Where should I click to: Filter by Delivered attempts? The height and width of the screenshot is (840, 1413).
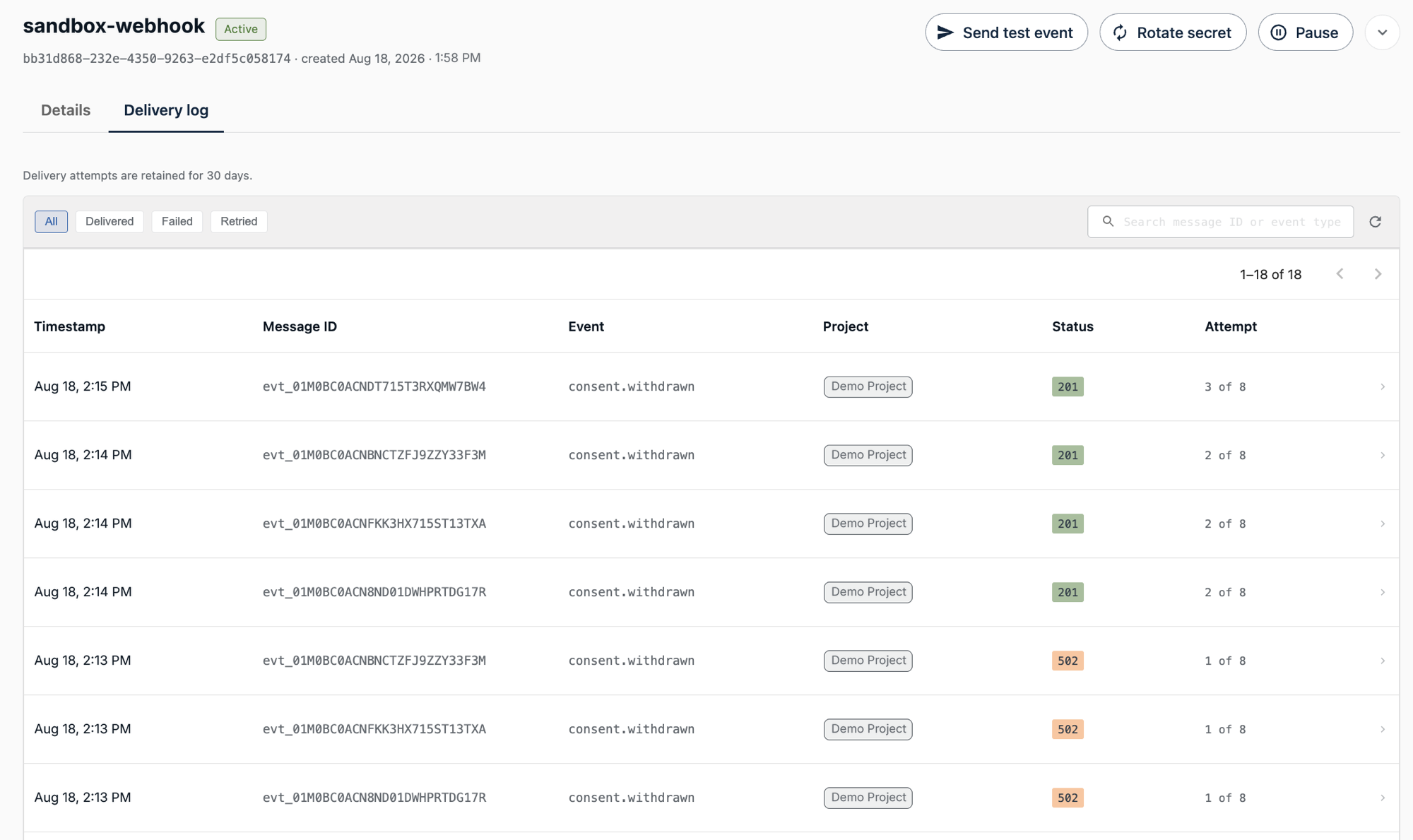coord(110,222)
